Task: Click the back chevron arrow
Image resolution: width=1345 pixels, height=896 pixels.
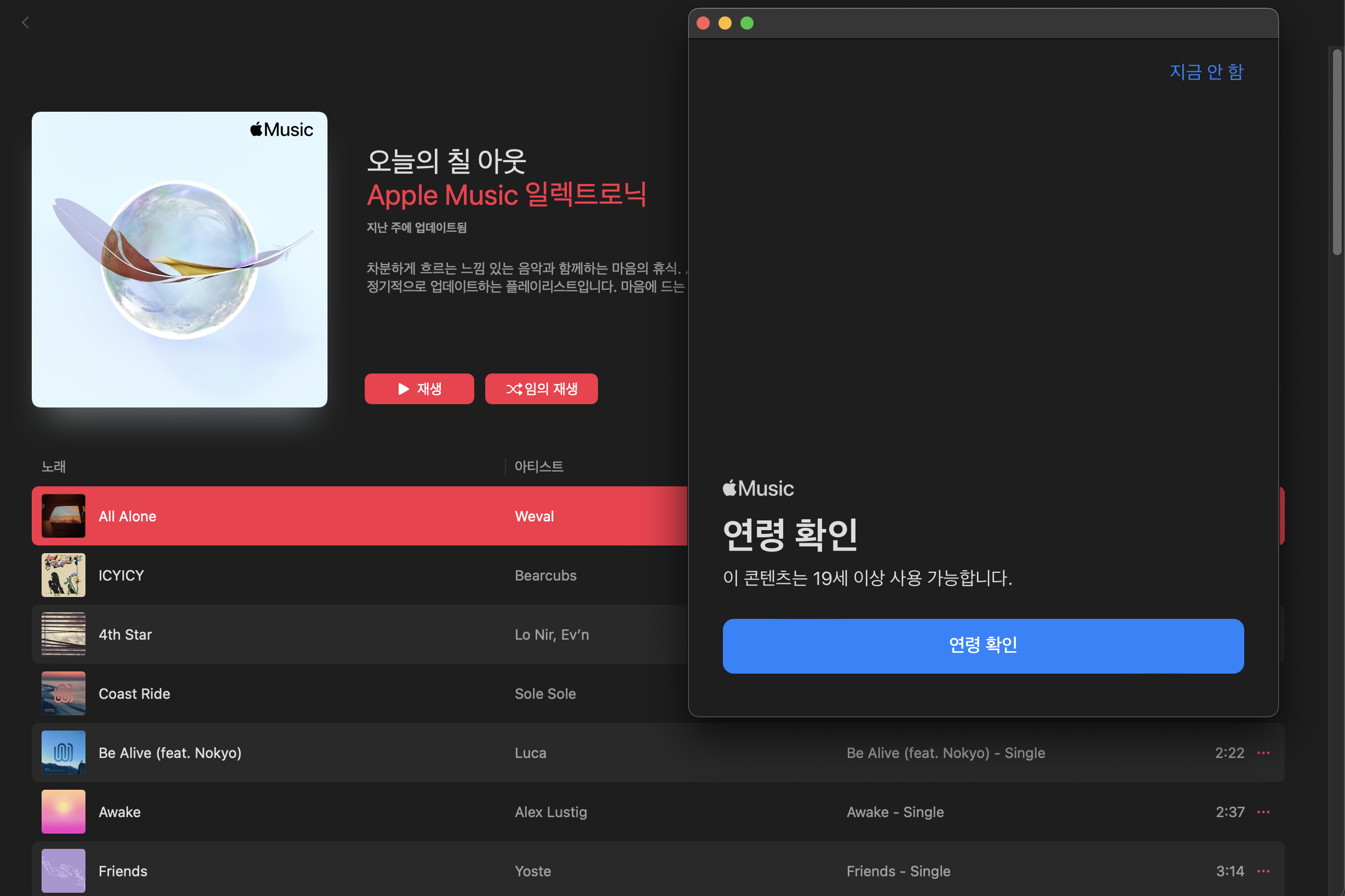Action: point(25,23)
